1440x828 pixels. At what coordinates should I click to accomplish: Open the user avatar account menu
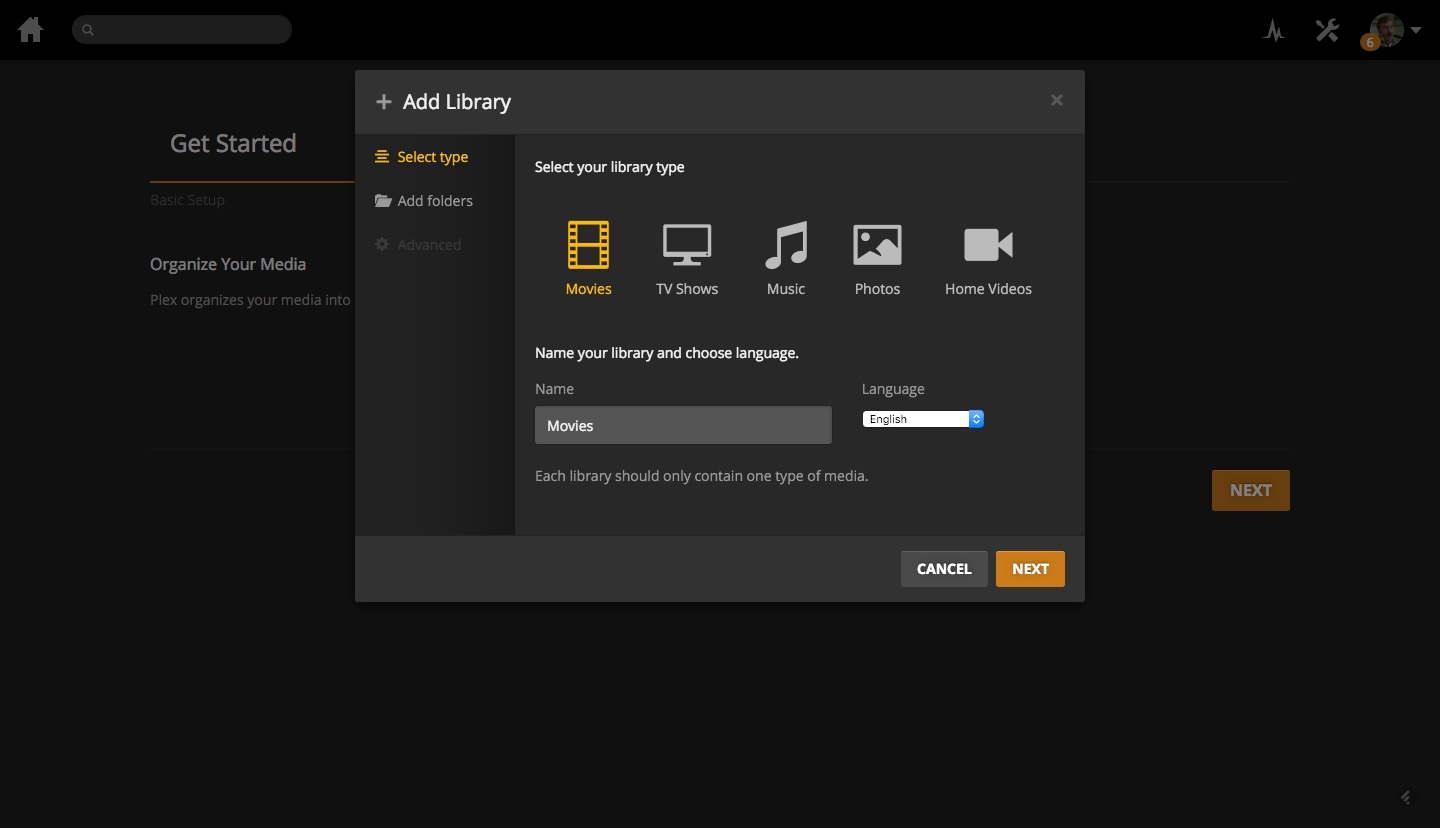[1387, 30]
